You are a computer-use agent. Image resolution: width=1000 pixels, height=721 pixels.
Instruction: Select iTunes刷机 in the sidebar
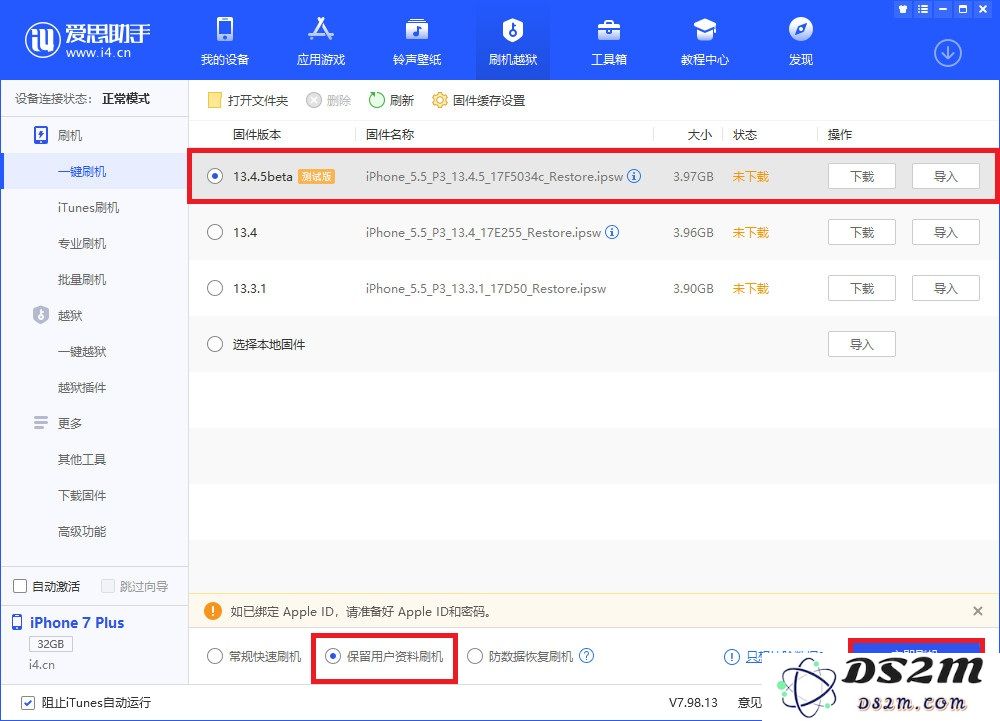pos(88,207)
